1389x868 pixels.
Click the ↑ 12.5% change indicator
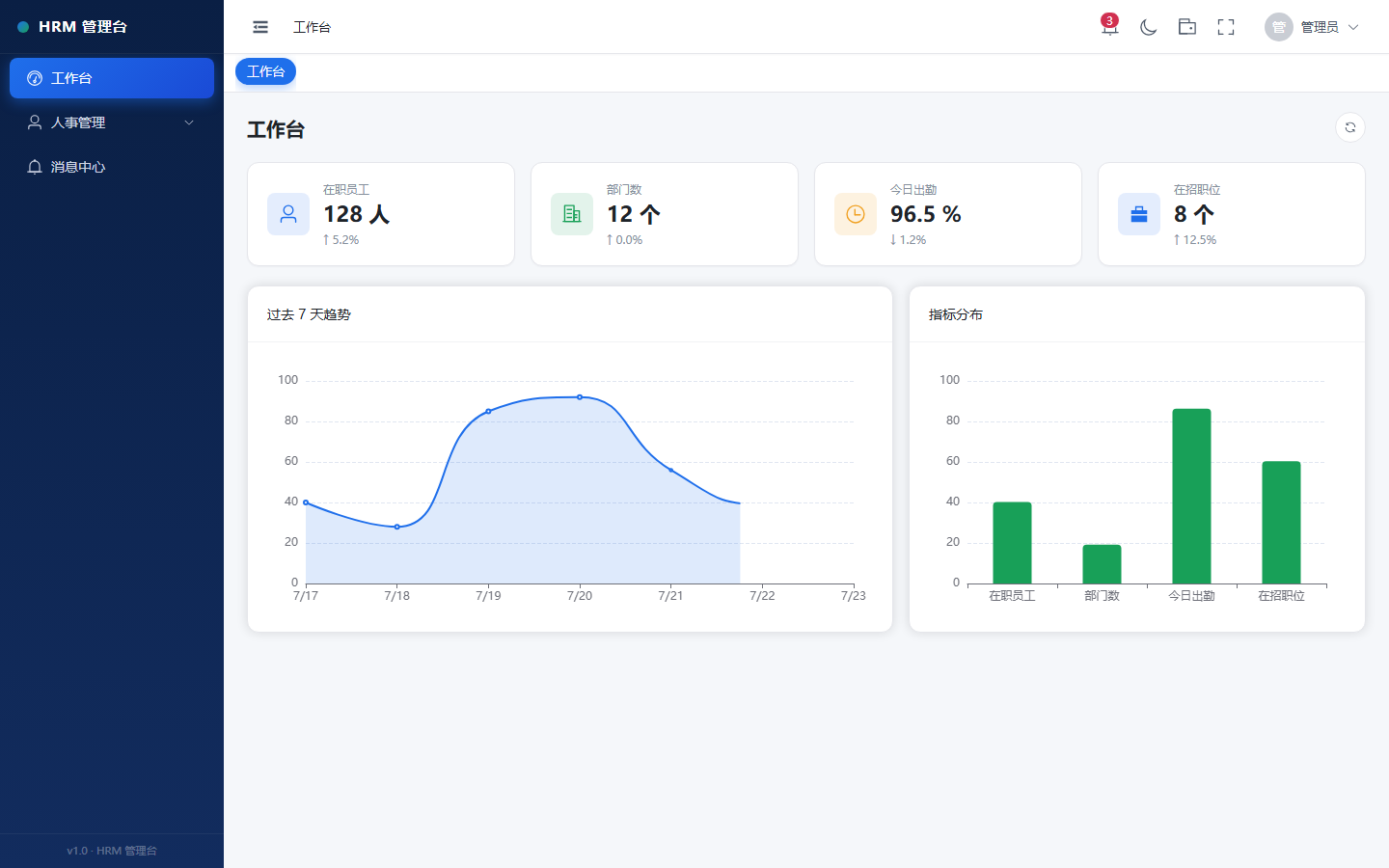(1195, 240)
